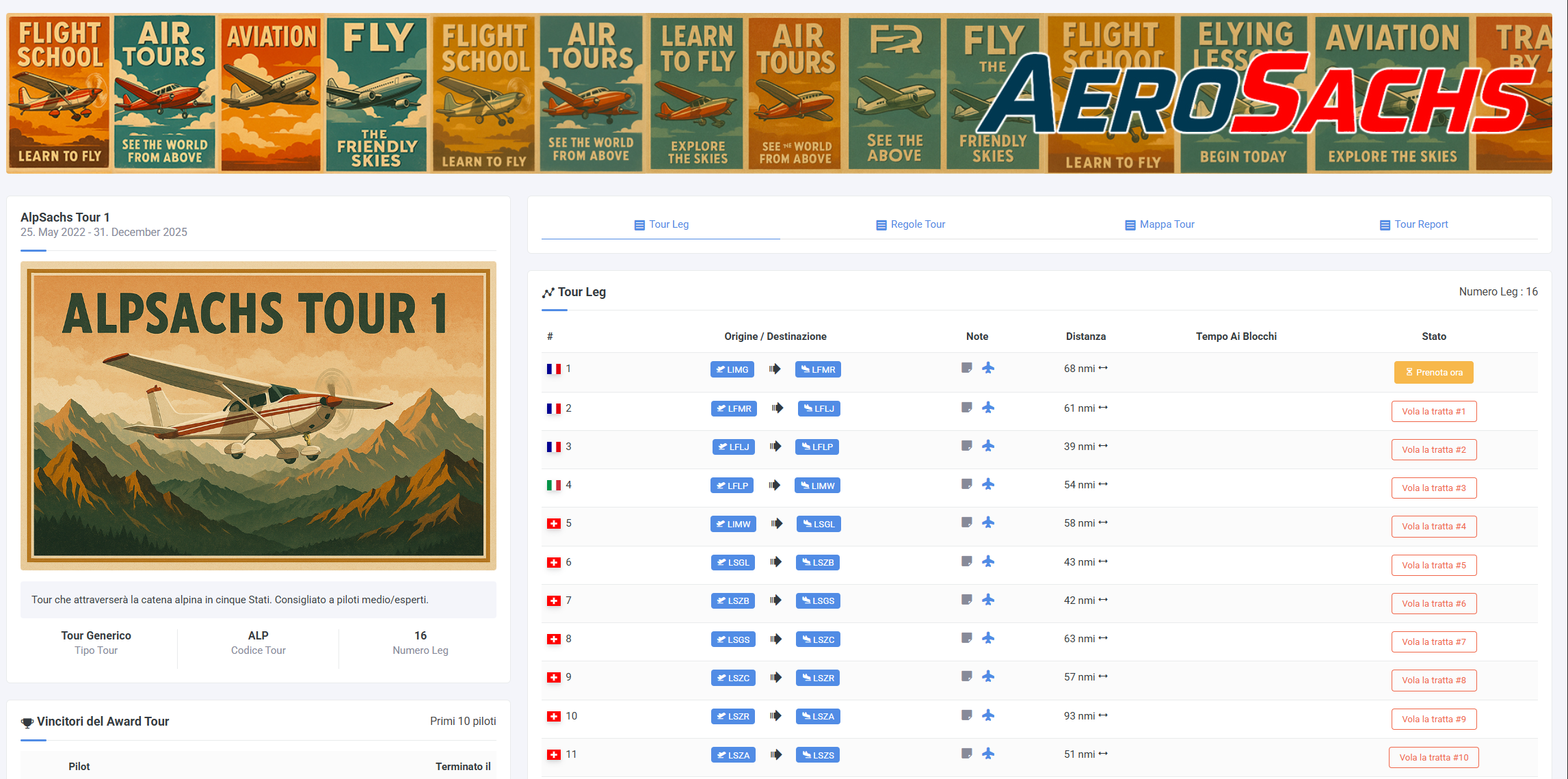Switch to the Mappa Tour tab

(x=1159, y=224)
